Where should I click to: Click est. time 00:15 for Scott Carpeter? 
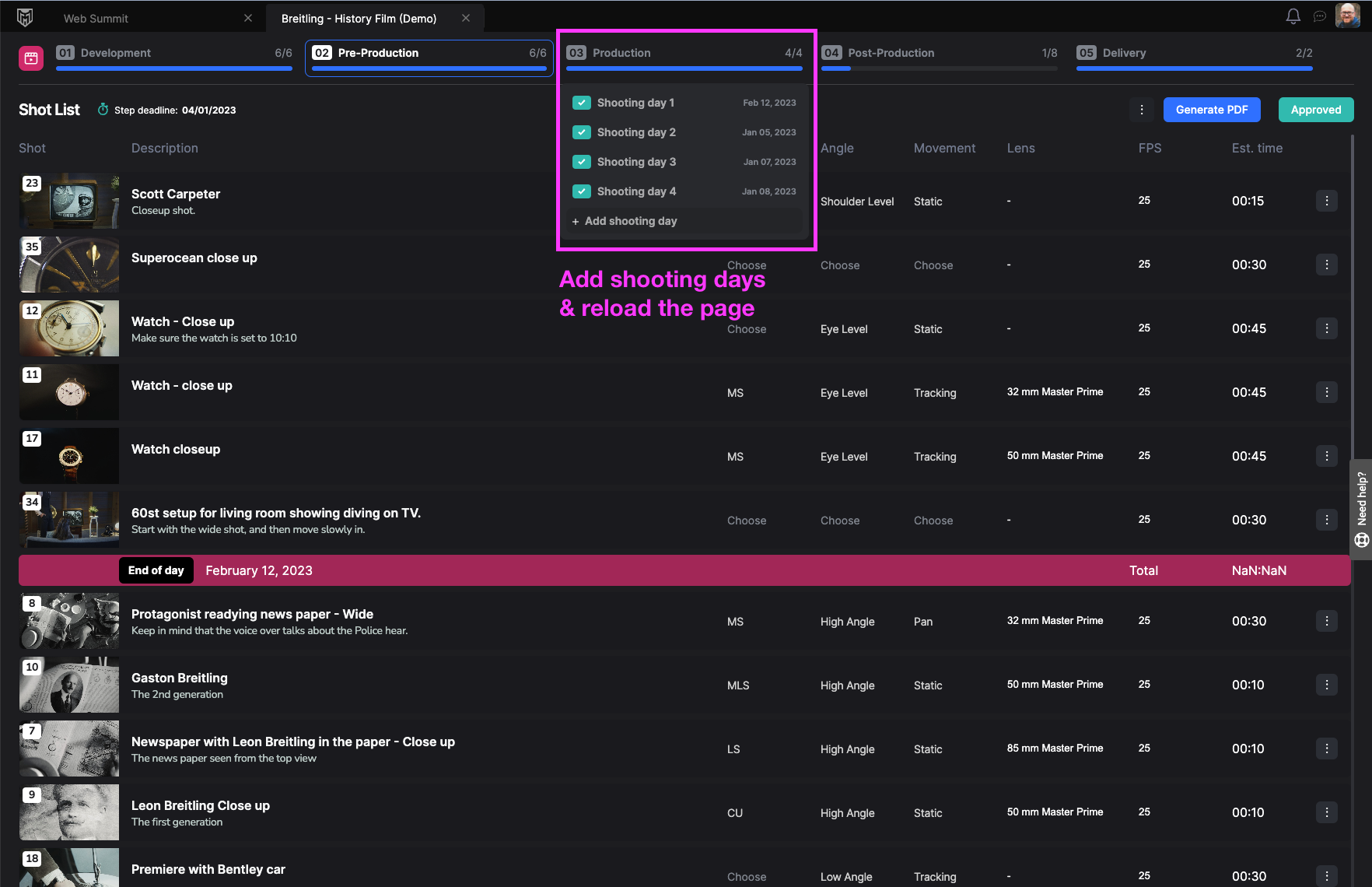(1248, 201)
